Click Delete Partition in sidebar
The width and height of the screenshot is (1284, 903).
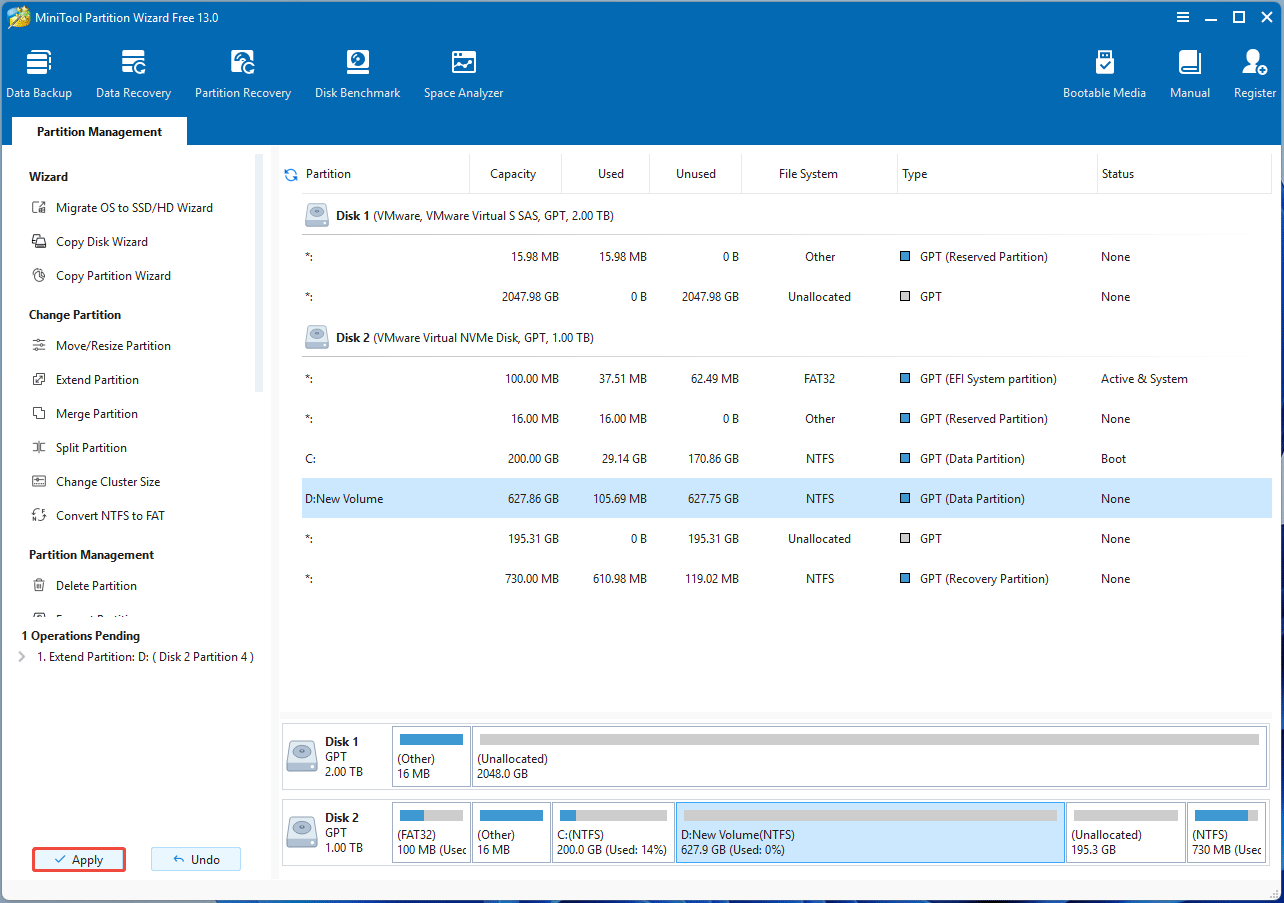coord(96,586)
